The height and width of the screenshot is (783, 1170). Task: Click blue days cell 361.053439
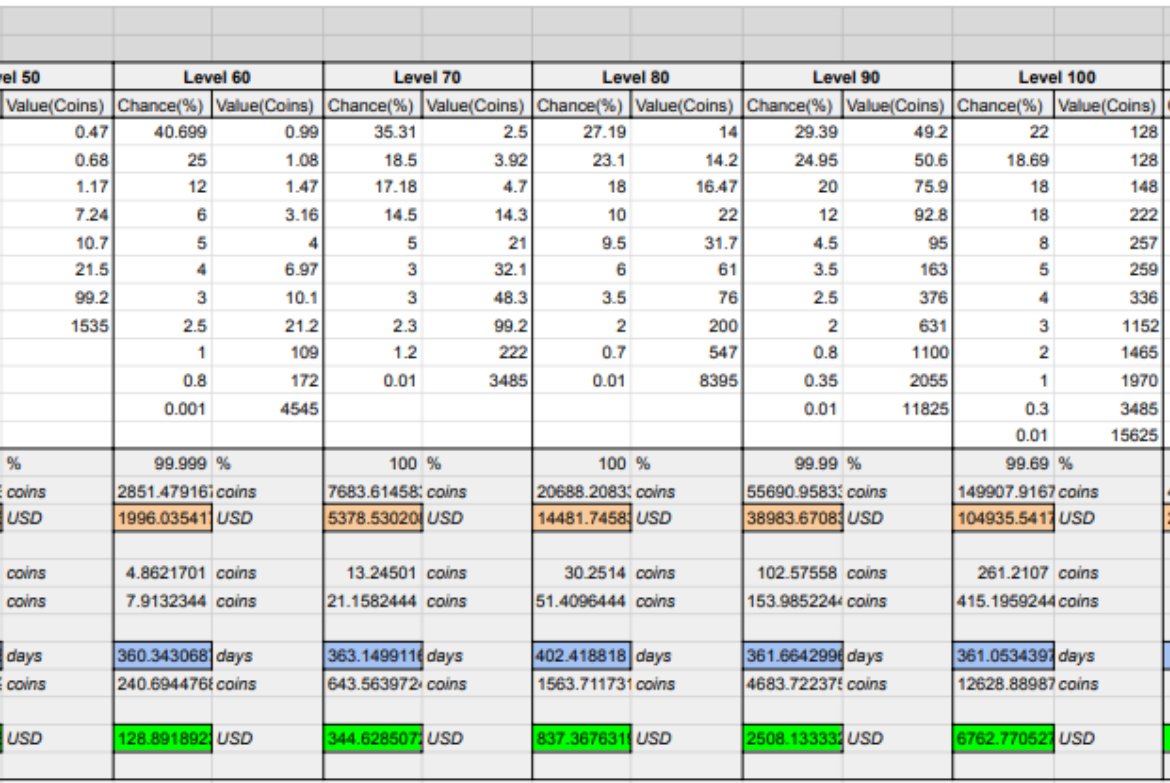pyautogui.click(x=1004, y=655)
